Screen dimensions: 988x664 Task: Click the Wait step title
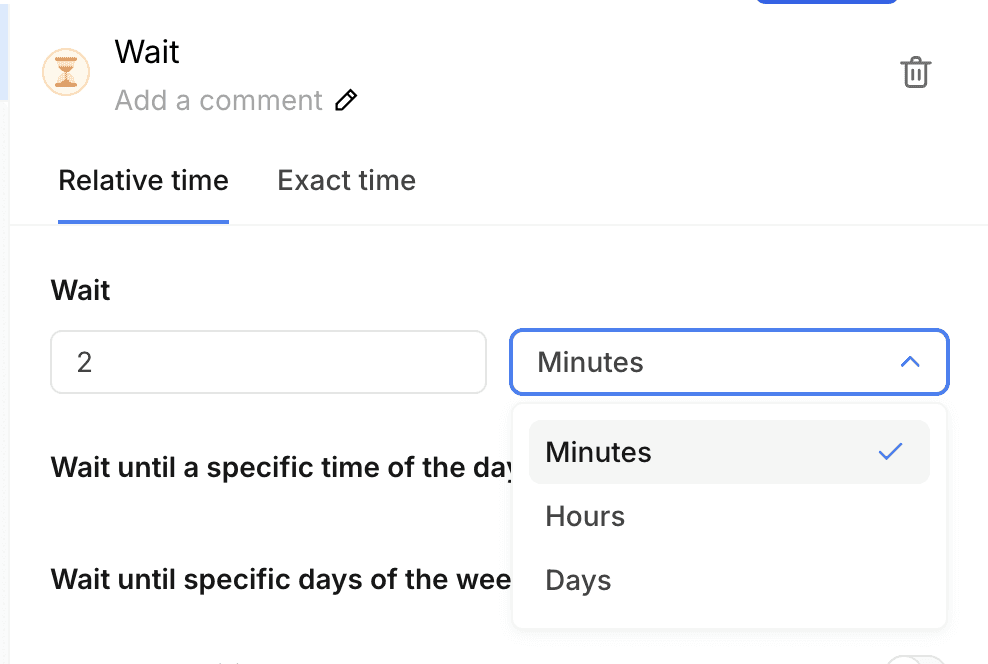coord(147,51)
